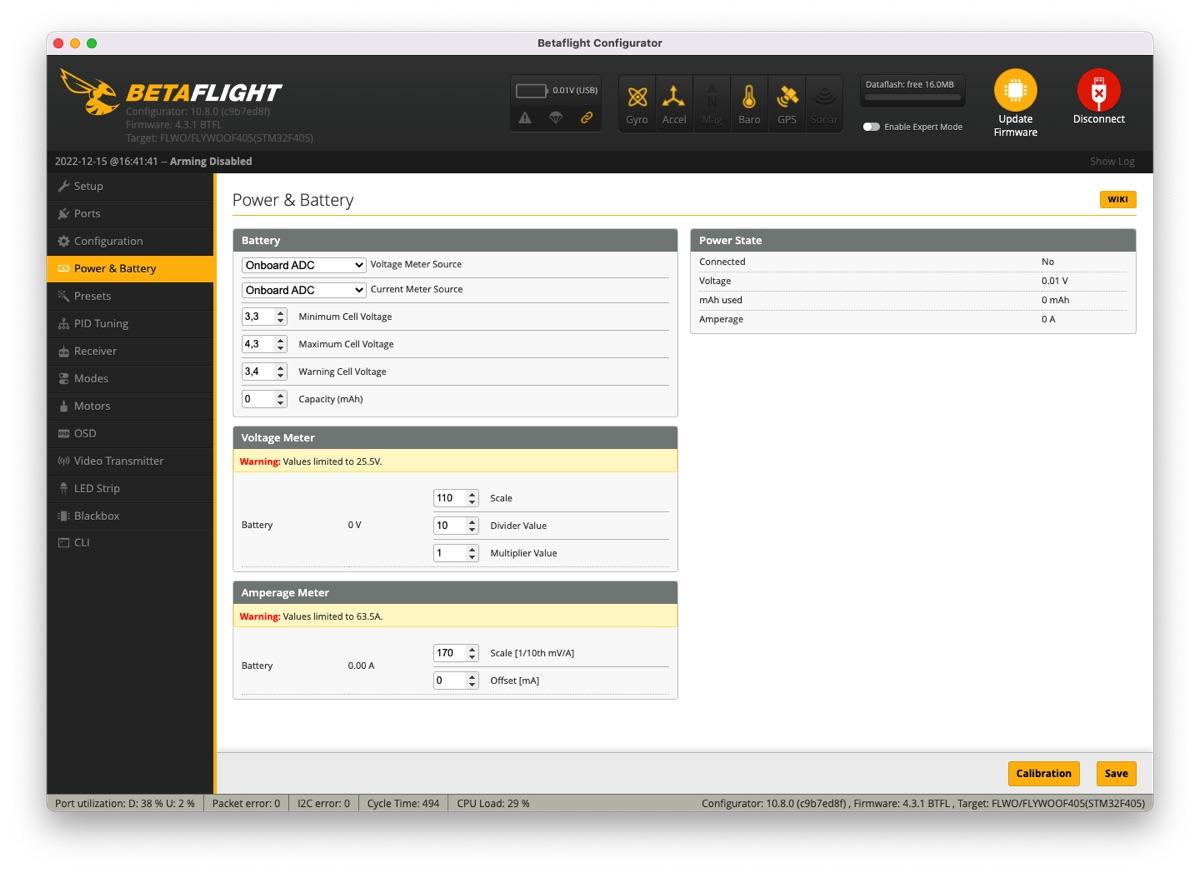Open the Receiver tab
The image size is (1200, 873).
(130, 351)
